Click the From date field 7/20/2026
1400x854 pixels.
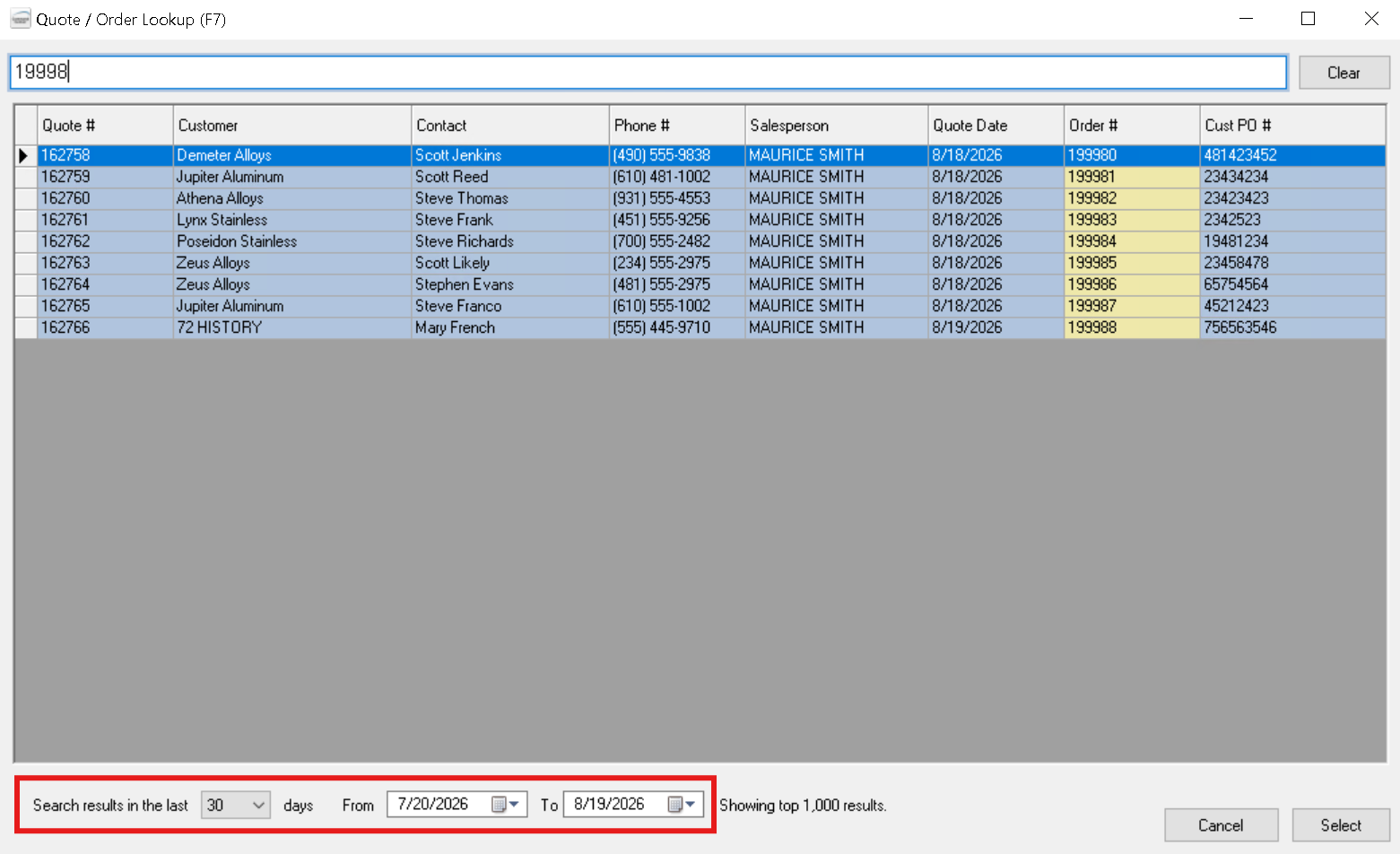457,805
